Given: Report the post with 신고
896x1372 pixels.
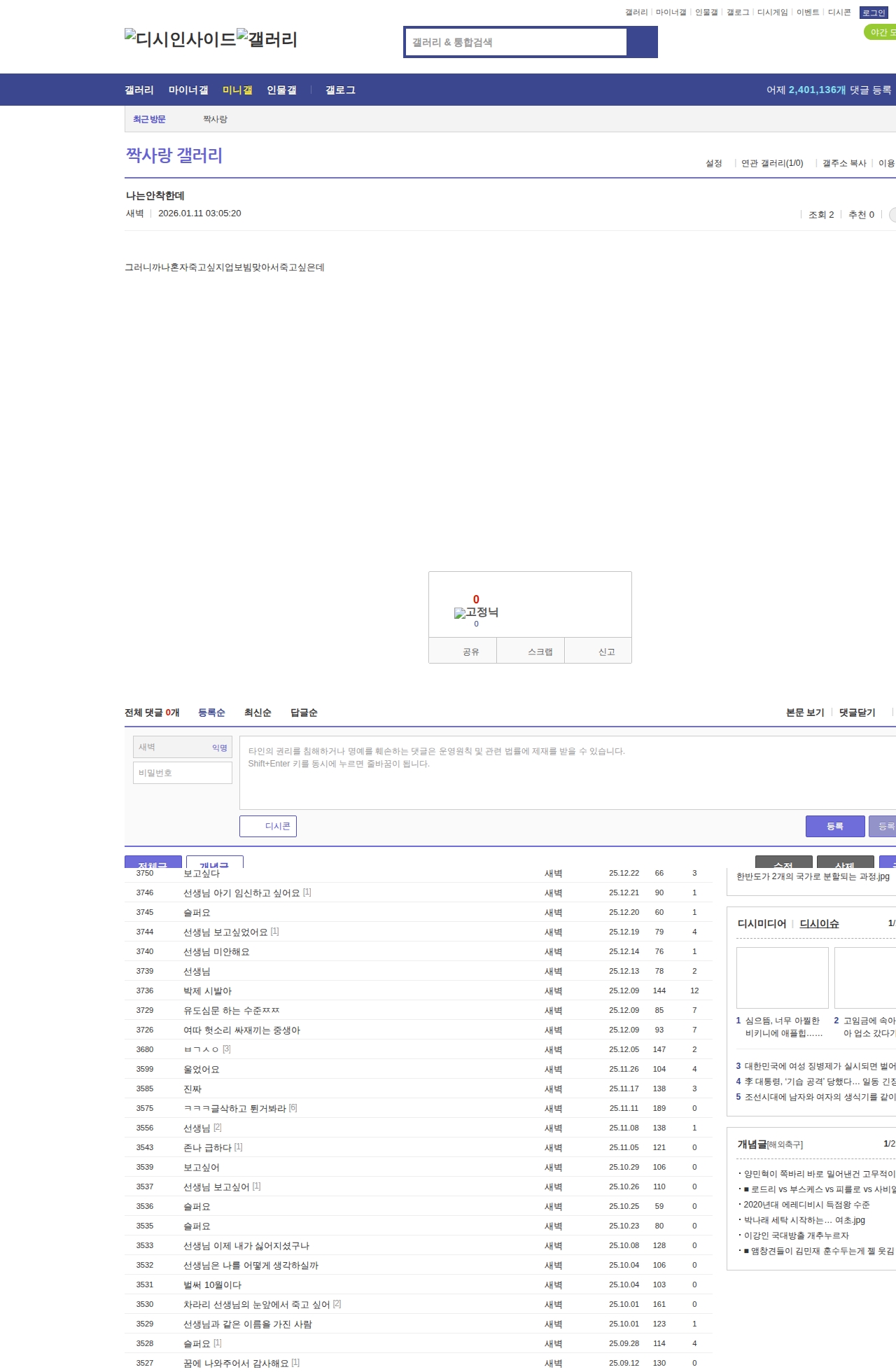Looking at the screenshot, I should pyautogui.click(x=598, y=651).
